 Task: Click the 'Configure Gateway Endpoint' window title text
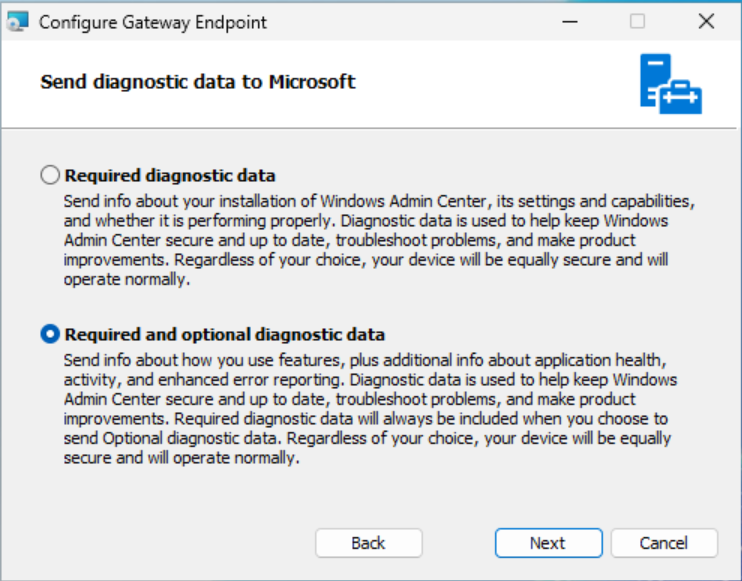[x=153, y=22]
